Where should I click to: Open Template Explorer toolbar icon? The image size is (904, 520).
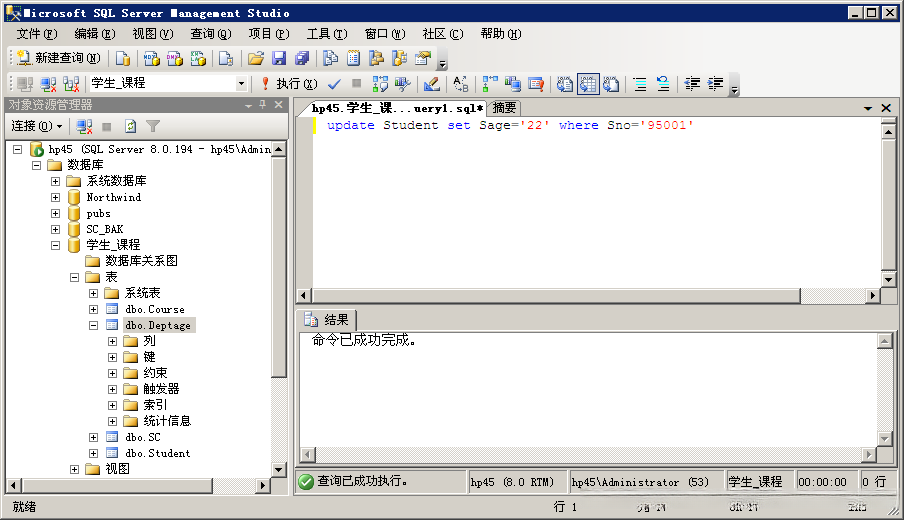(400, 58)
